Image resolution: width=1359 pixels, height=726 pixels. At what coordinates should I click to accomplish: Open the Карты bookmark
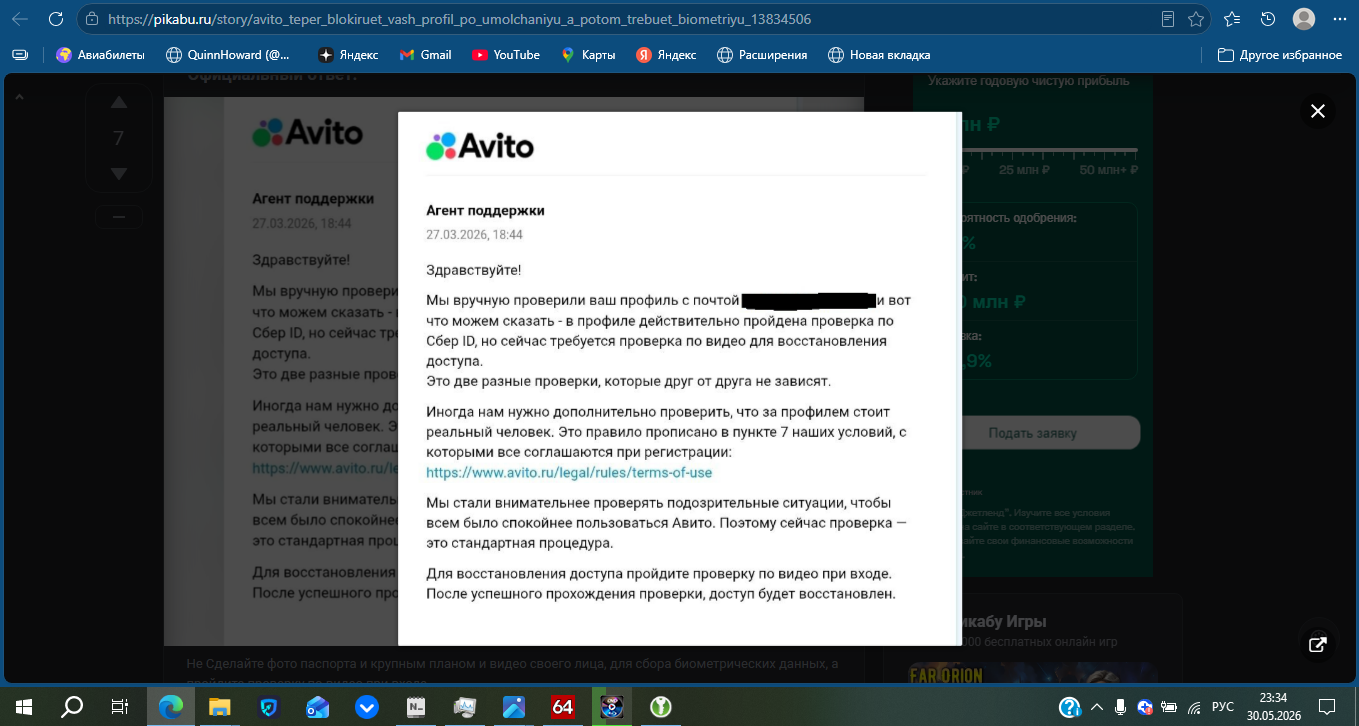point(588,55)
